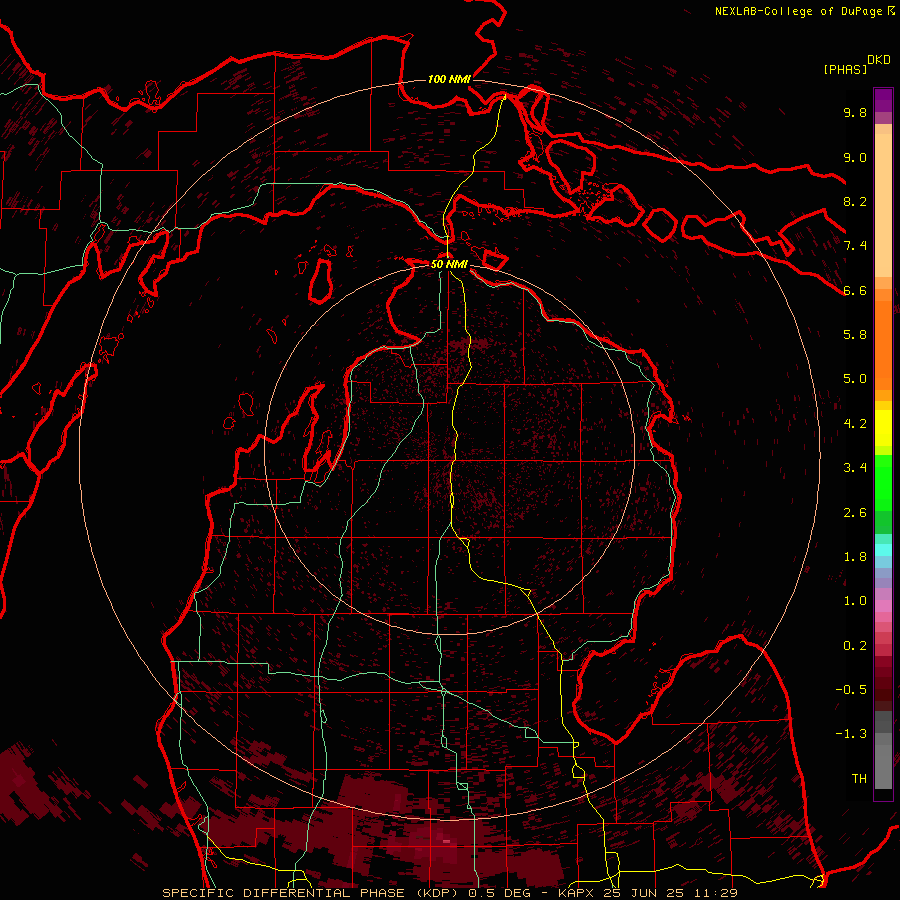Click the 9.8 value on the color scale

point(855,112)
